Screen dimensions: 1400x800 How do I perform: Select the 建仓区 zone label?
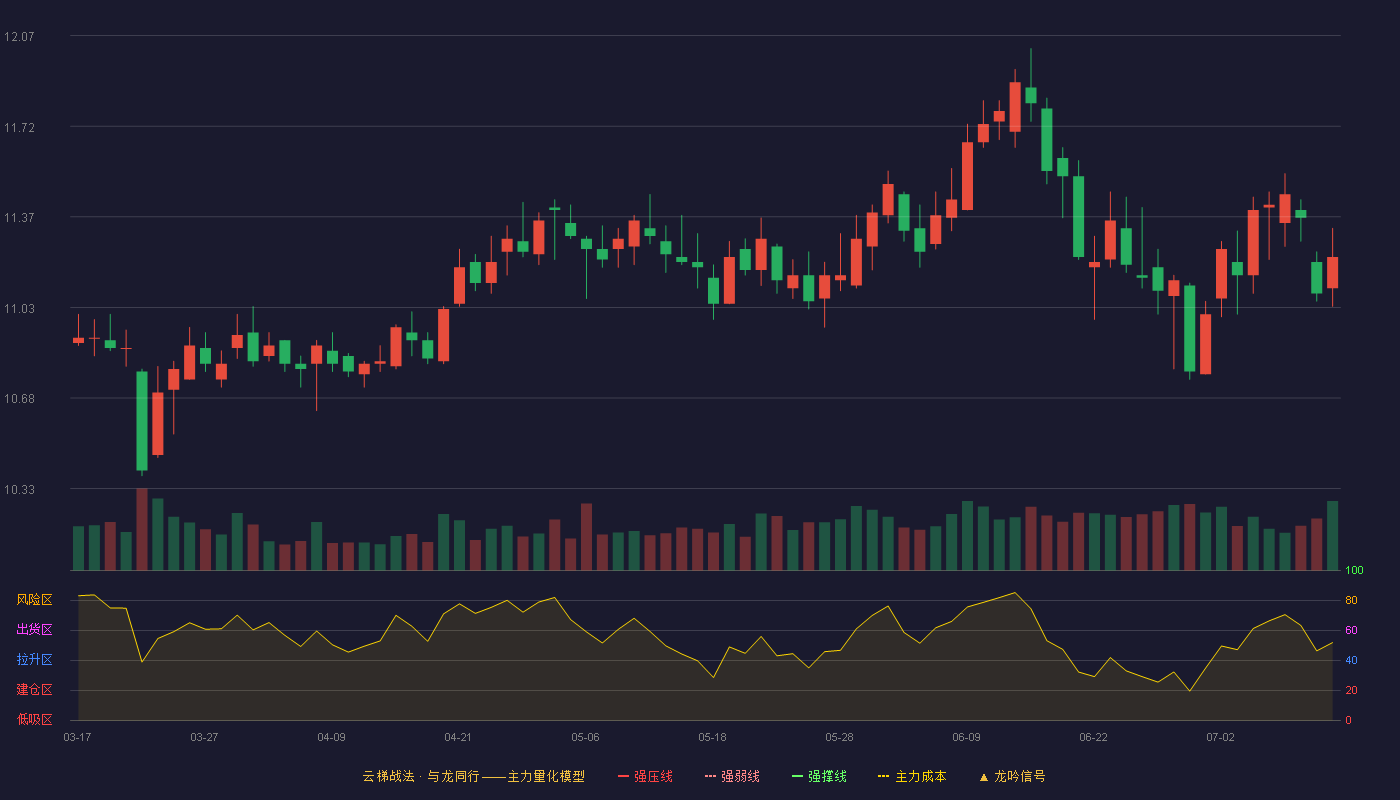(34, 690)
